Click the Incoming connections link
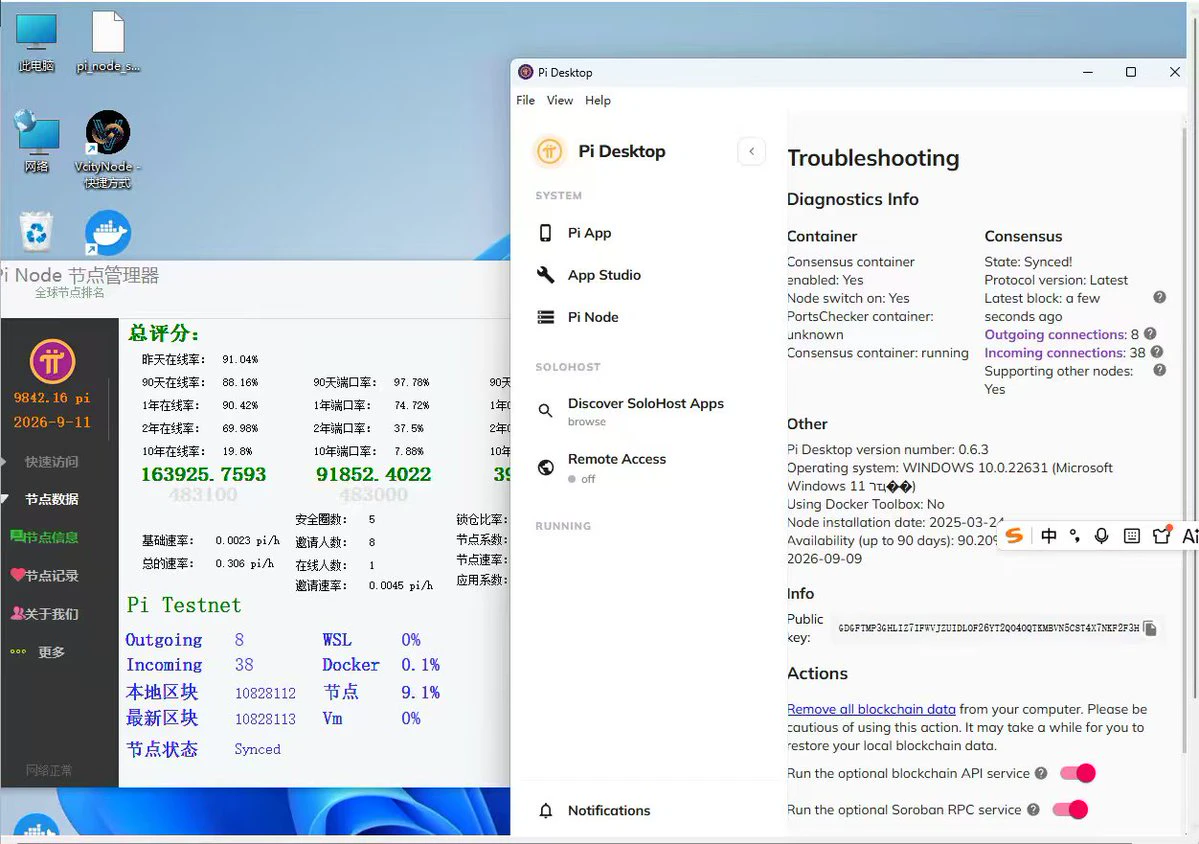 pos(1054,352)
